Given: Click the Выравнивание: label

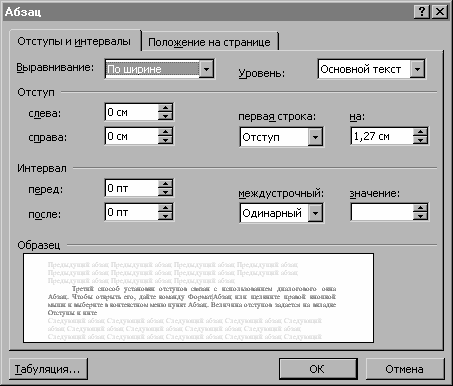Looking at the screenshot, I should (x=55, y=68).
